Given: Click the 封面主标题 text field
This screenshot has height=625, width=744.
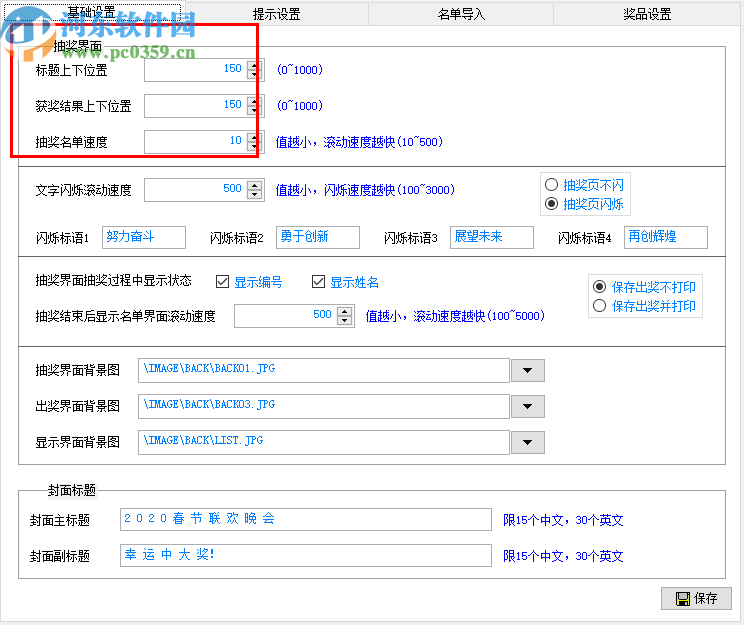Looking at the screenshot, I should click(306, 520).
